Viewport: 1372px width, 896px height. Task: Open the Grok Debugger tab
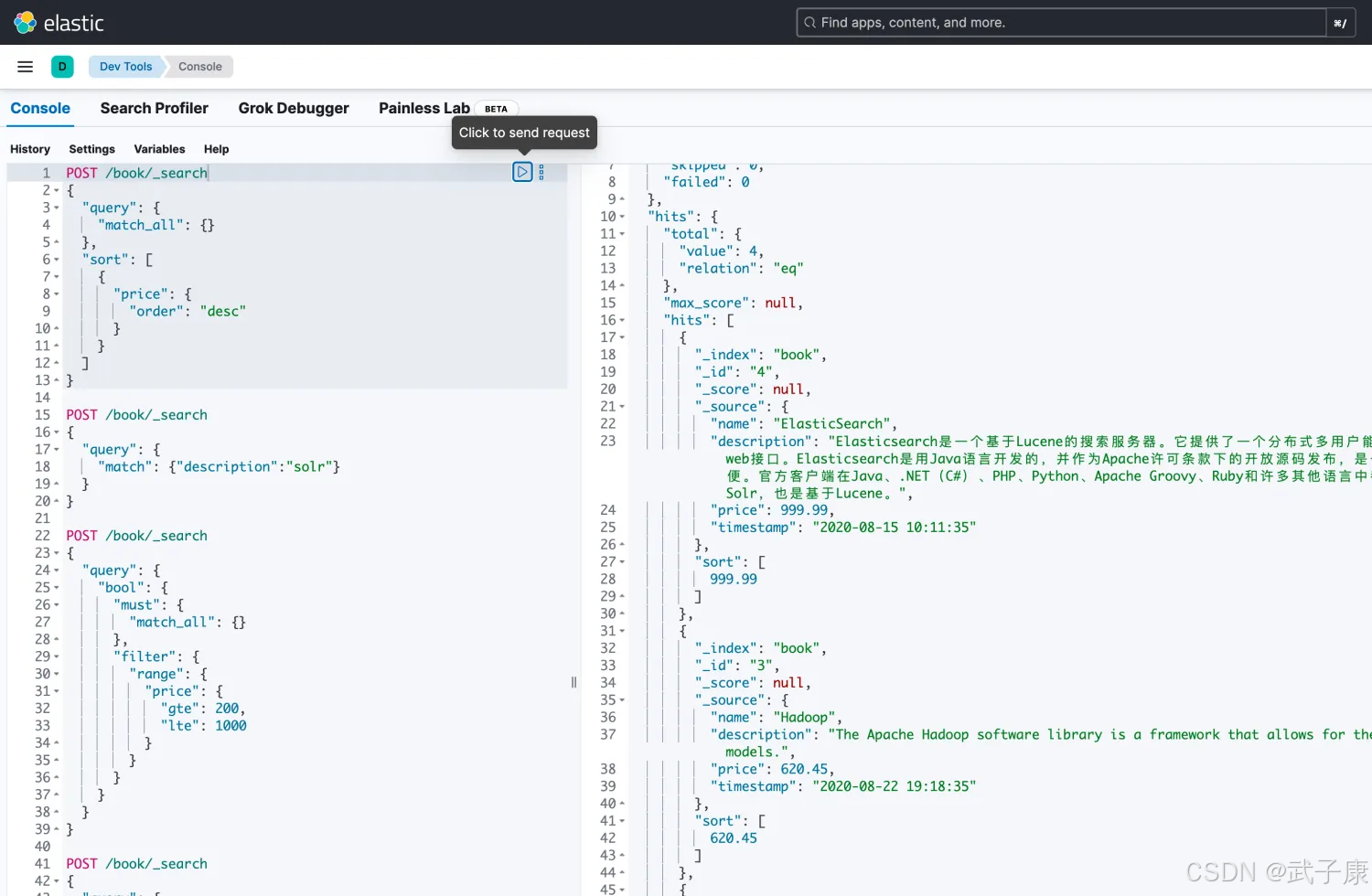tap(294, 108)
